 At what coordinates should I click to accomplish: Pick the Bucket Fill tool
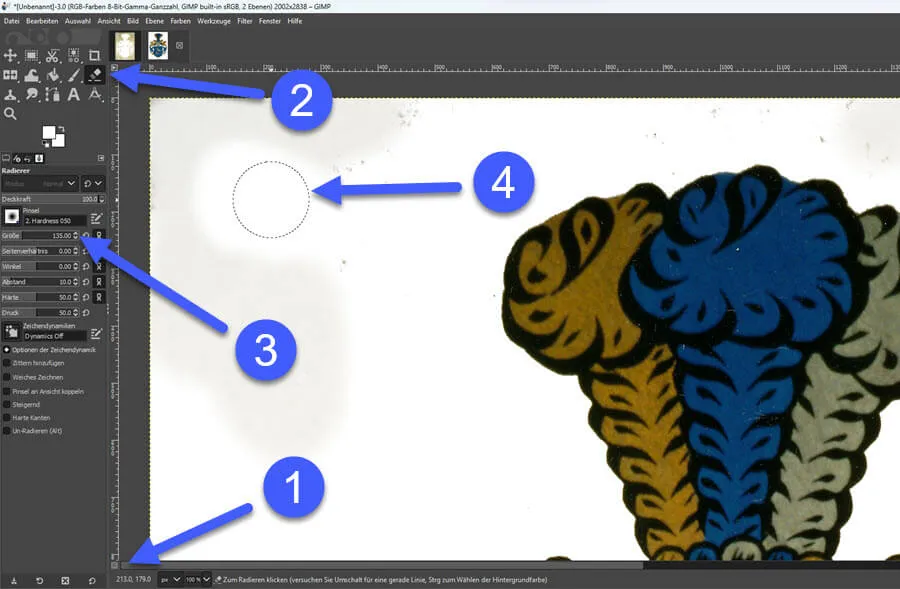(53, 75)
